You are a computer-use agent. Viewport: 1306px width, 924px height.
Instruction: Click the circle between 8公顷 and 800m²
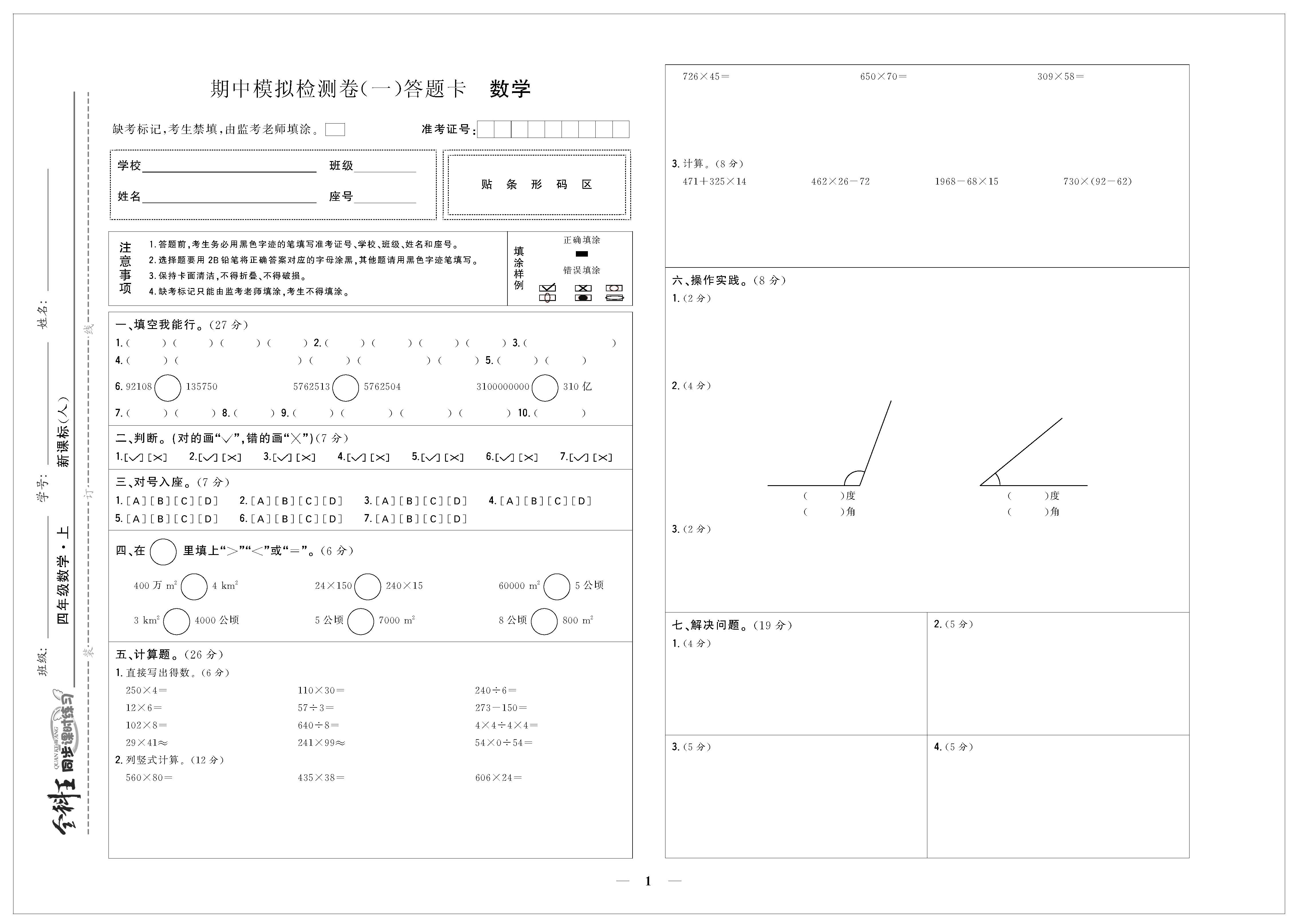[x=544, y=621]
